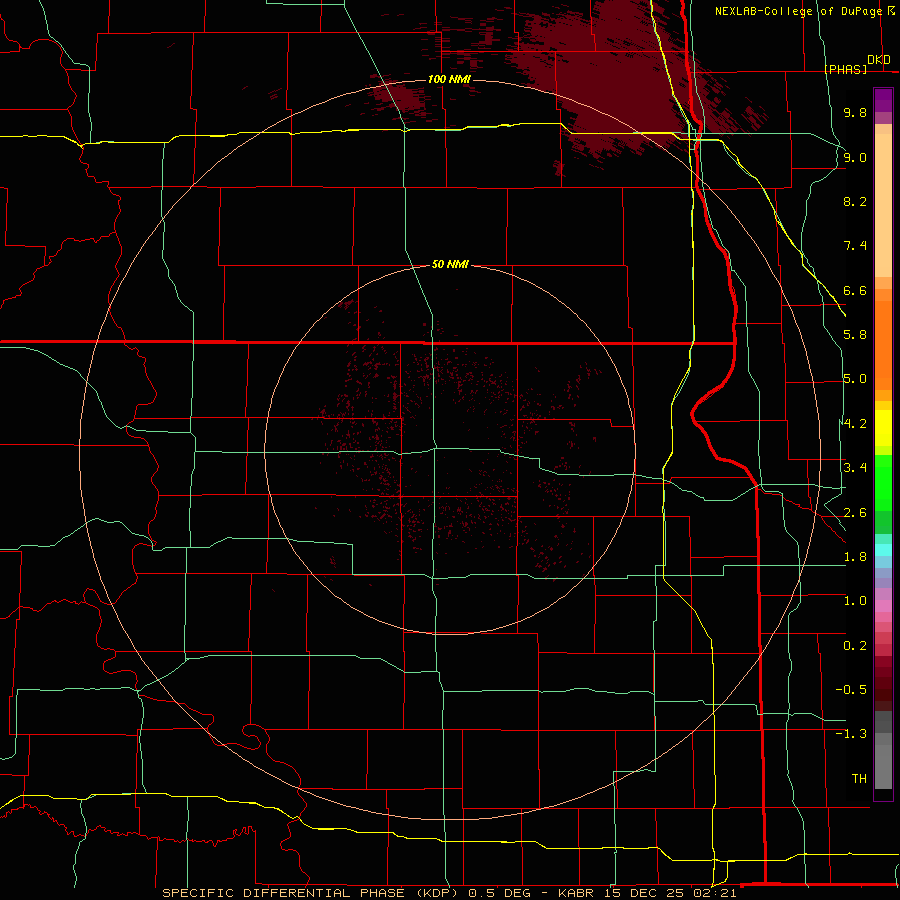This screenshot has width=900, height=900.
Task: Click the 6.6 scale value
Action: (855, 290)
